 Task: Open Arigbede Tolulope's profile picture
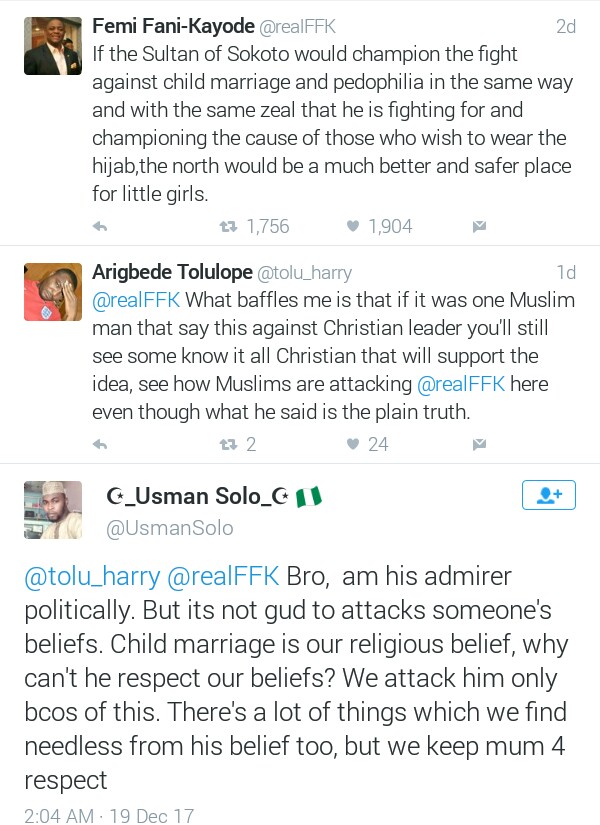[x=52, y=290]
